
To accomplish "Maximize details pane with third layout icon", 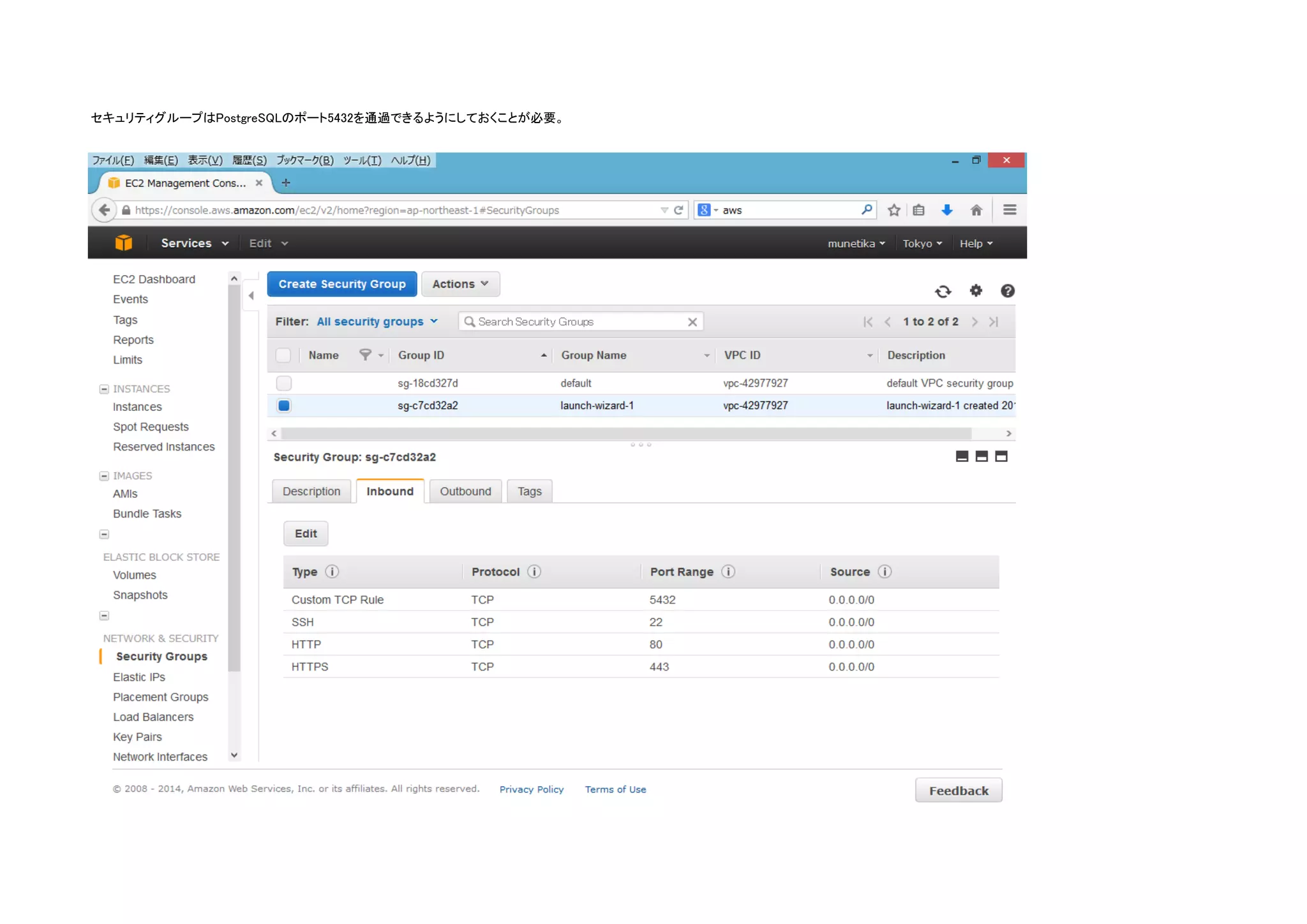I will point(1001,456).
